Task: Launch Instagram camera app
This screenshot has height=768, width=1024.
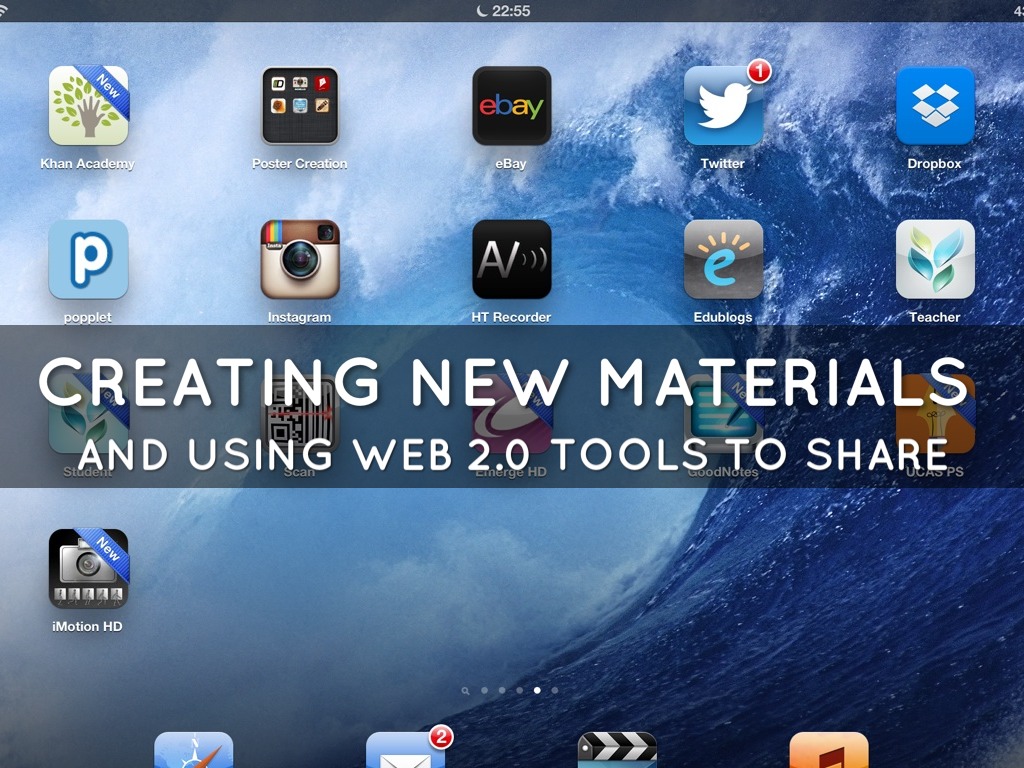Action: coord(300,260)
